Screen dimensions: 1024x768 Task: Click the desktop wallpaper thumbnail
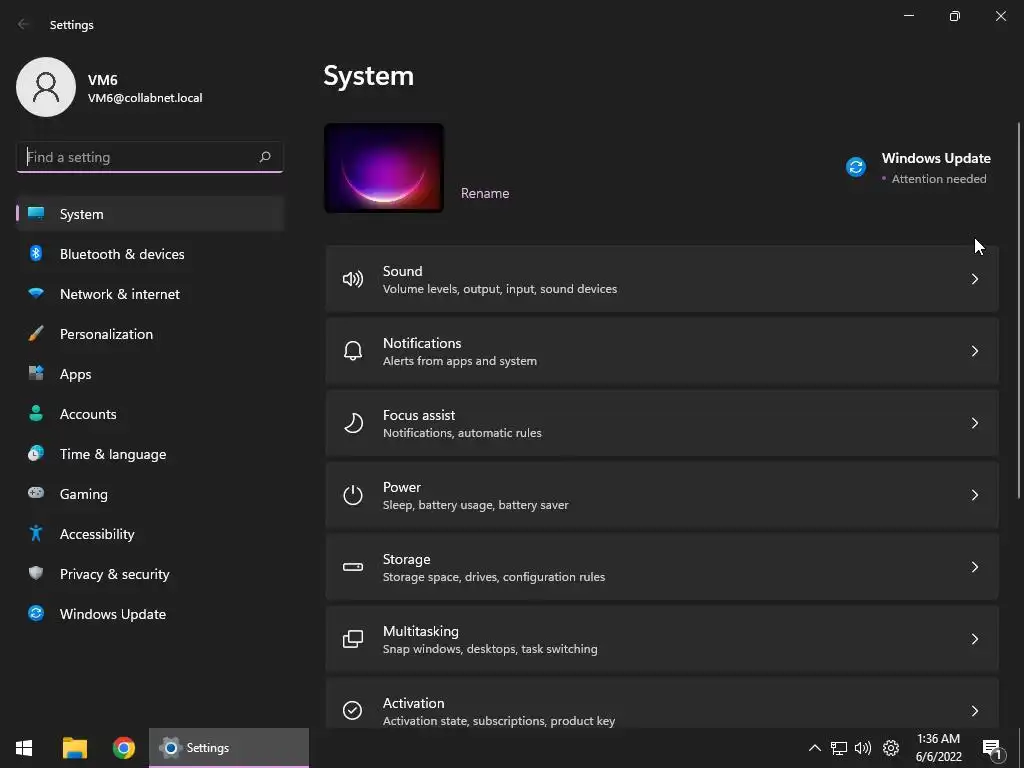(384, 168)
